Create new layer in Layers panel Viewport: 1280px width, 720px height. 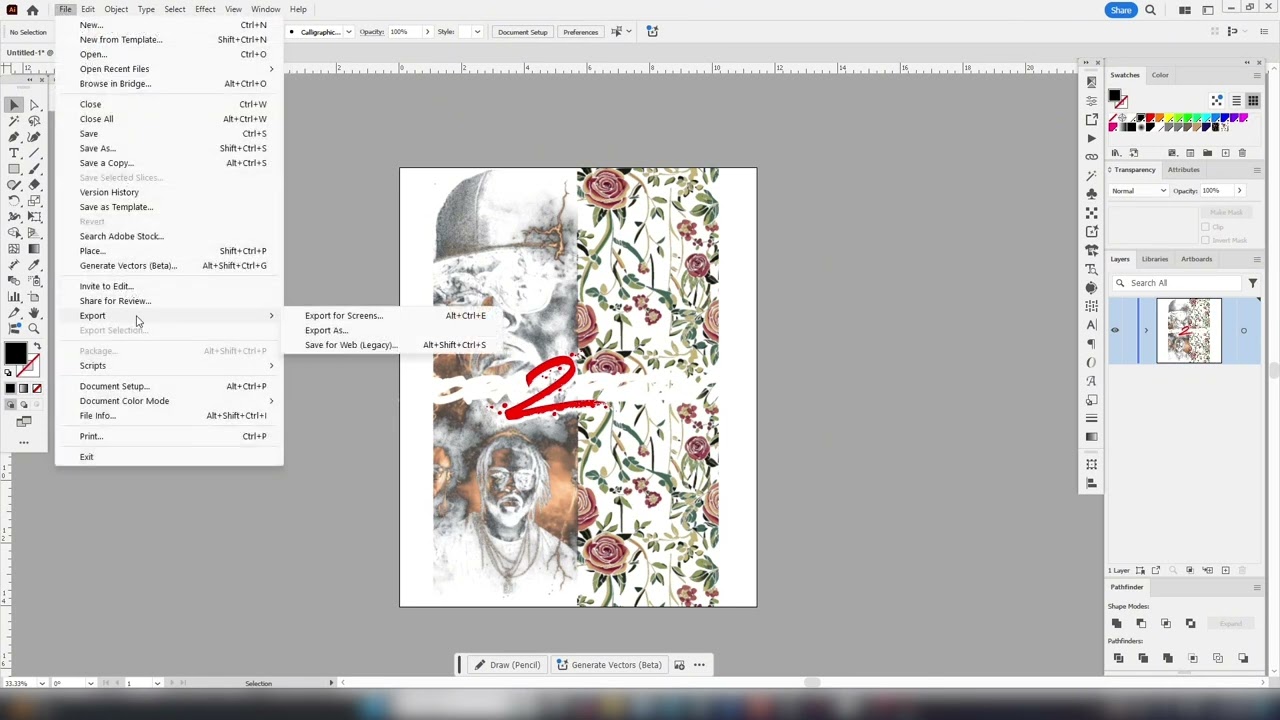tap(1226, 570)
